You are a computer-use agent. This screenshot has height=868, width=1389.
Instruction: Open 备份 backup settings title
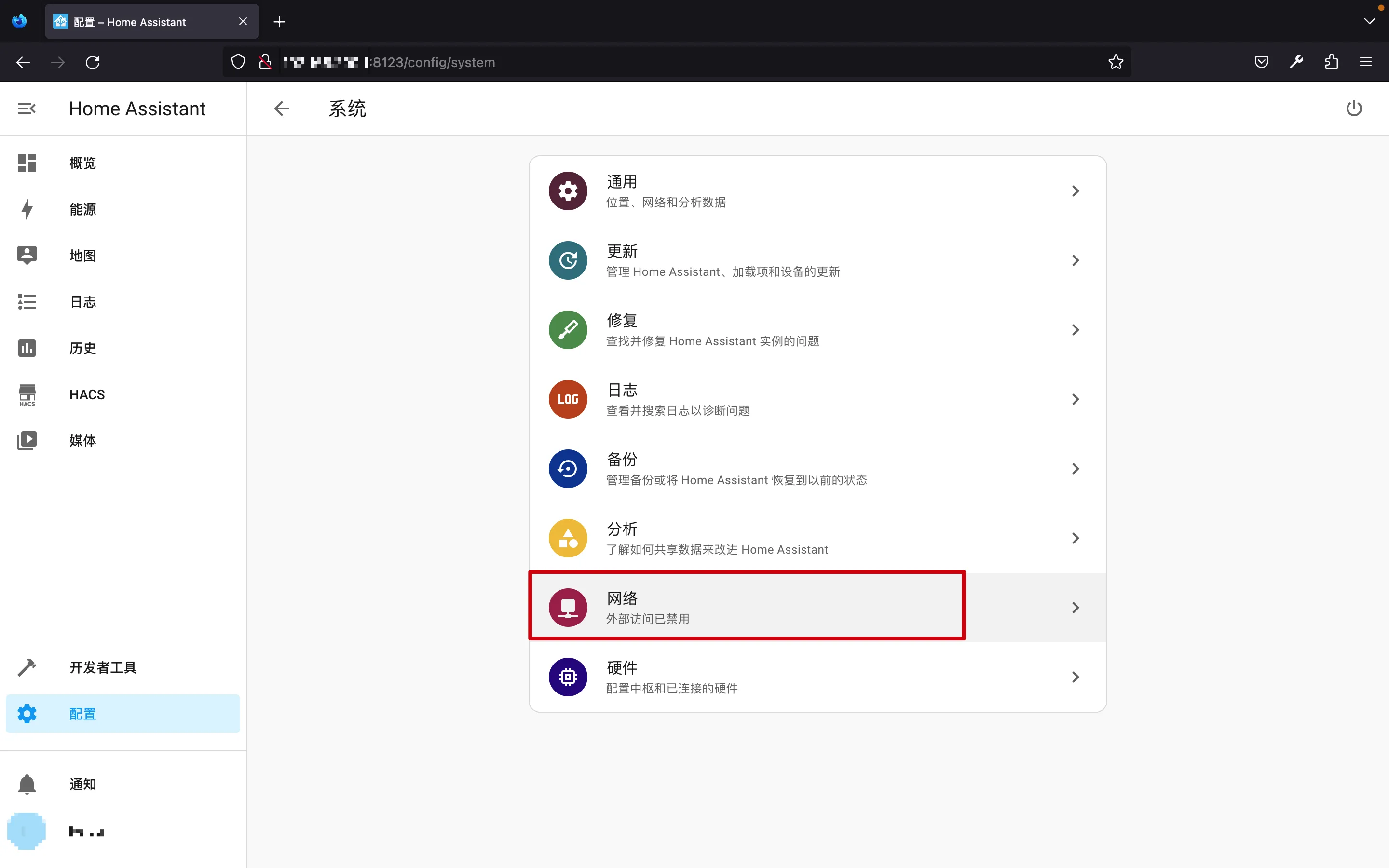[x=622, y=459]
